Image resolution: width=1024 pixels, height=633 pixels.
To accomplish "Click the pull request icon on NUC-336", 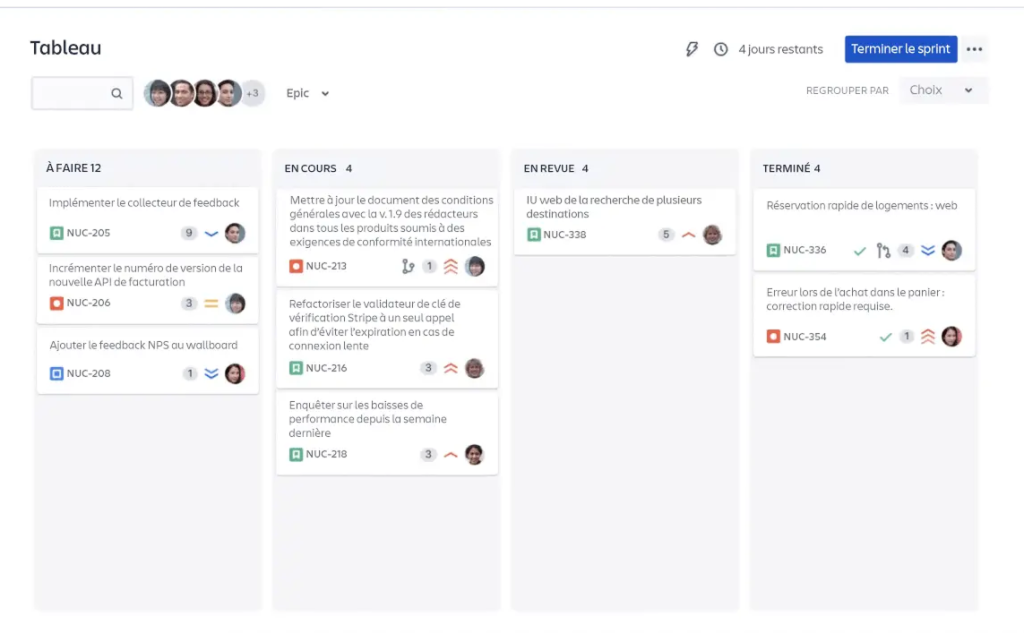I will (883, 250).
